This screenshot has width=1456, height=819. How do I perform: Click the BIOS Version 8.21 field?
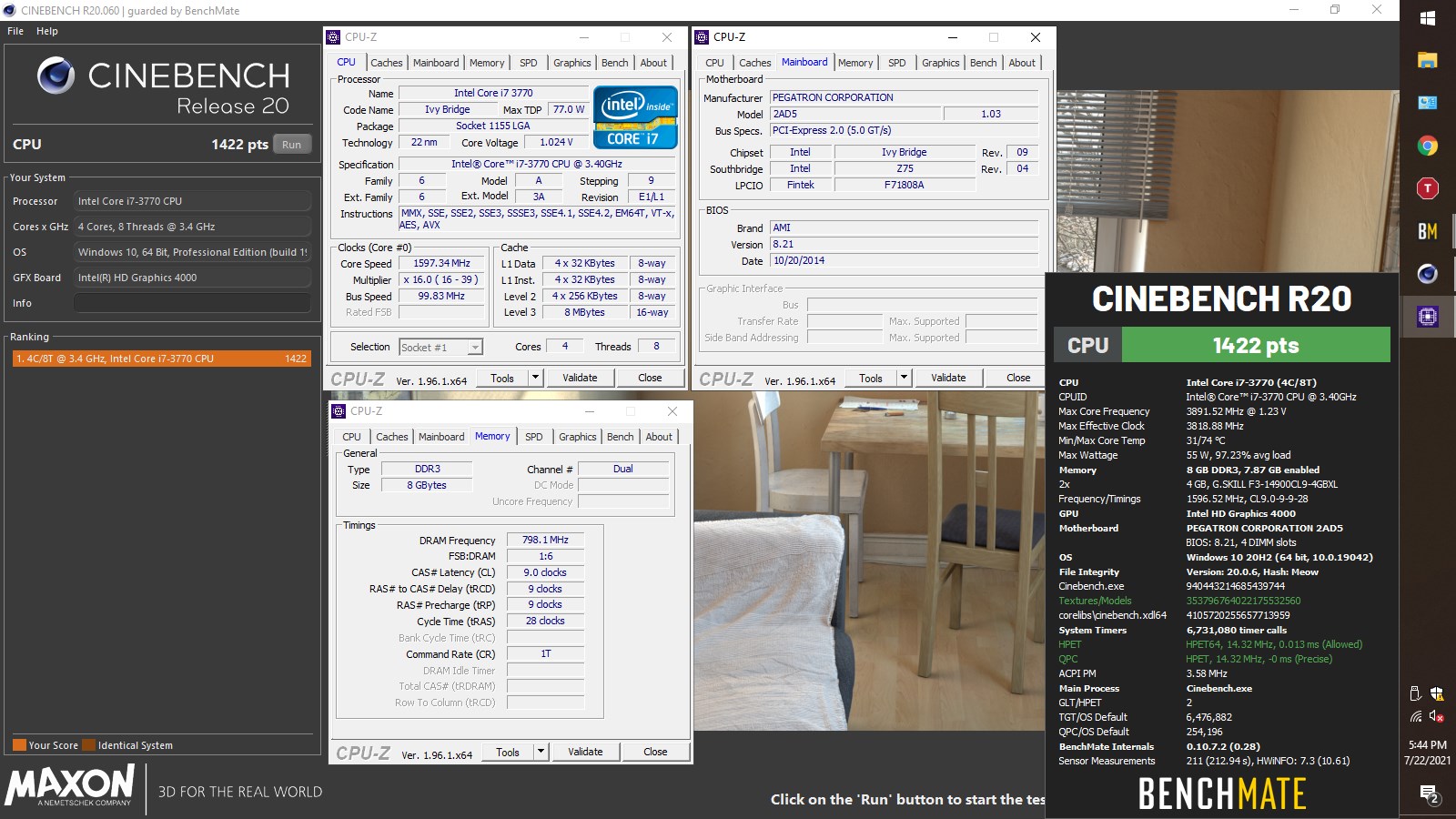pyautogui.click(x=904, y=244)
